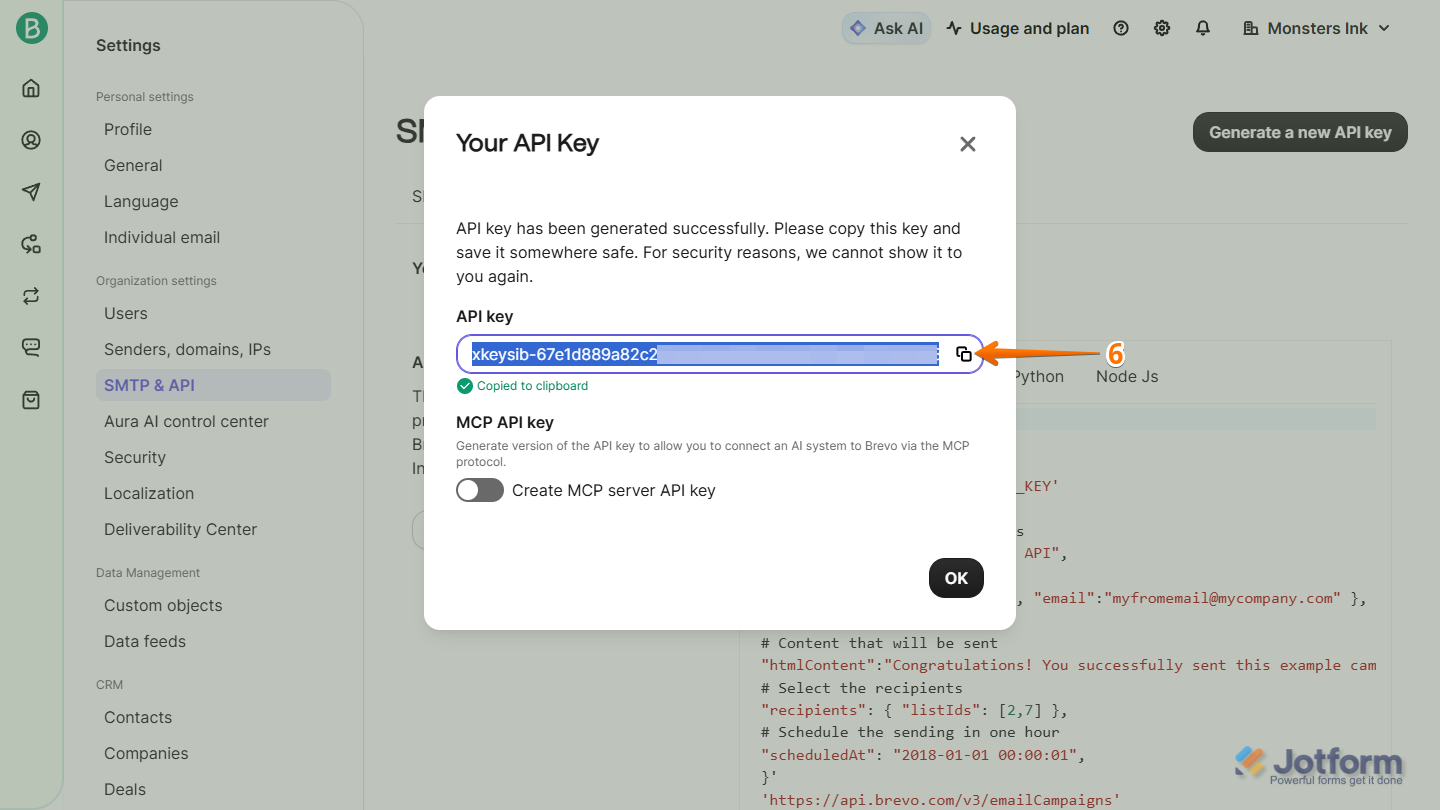1440x810 pixels.
Task: Switch to the Node Js code tab
Action: click(x=1126, y=376)
